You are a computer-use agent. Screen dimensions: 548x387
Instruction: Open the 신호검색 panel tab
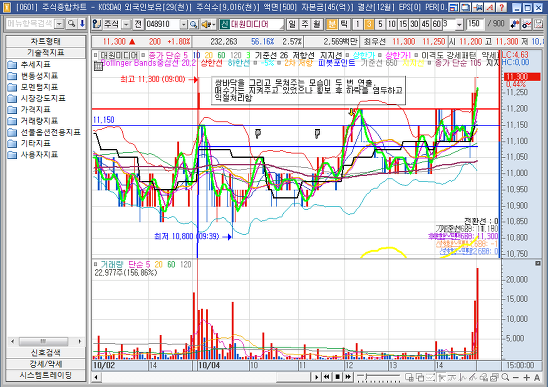[46, 352]
